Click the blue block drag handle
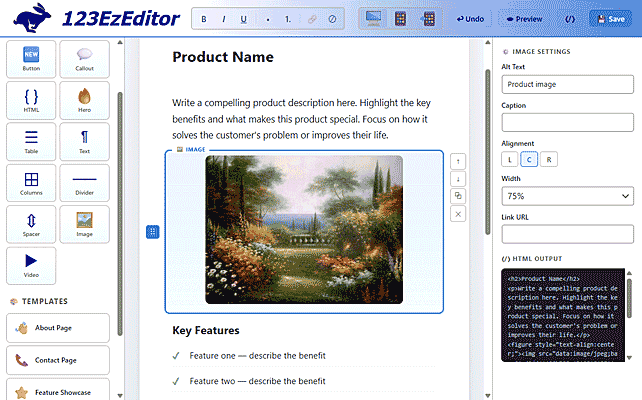642x400 pixels. (x=153, y=232)
